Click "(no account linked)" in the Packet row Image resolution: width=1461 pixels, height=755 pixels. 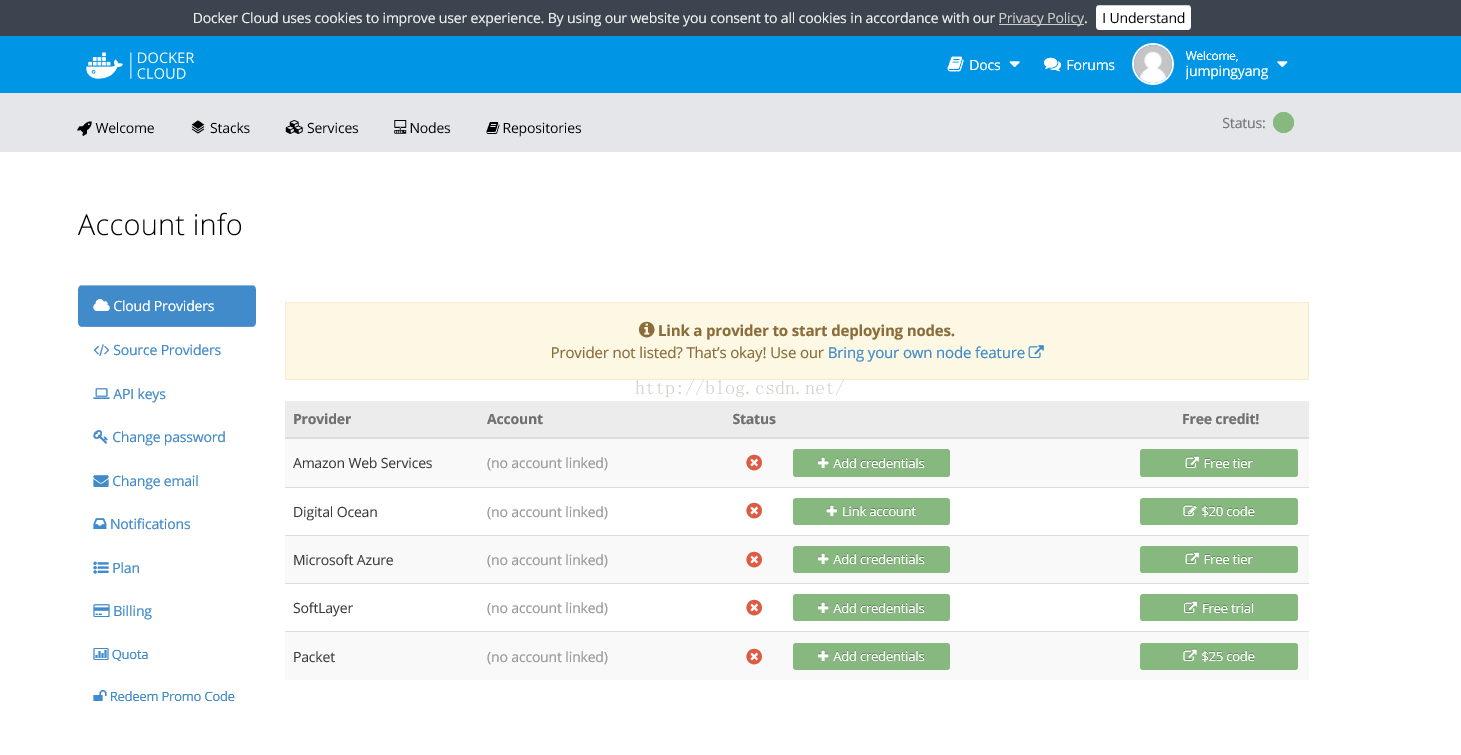pyautogui.click(x=547, y=657)
